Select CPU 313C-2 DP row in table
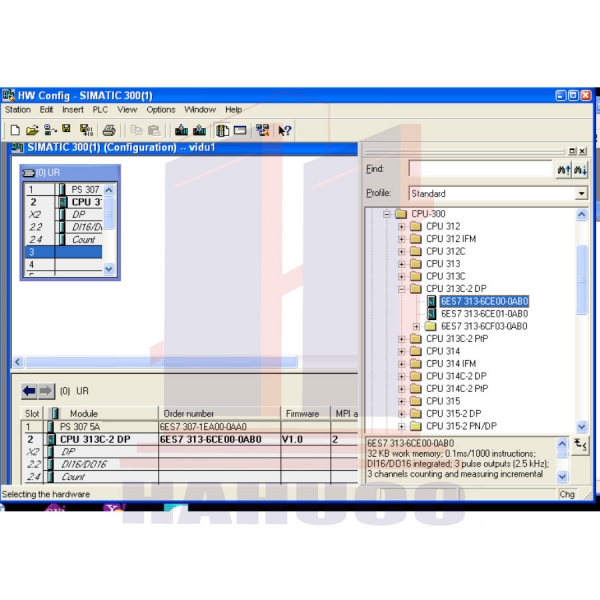This screenshot has width=600, height=600. pos(190,439)
